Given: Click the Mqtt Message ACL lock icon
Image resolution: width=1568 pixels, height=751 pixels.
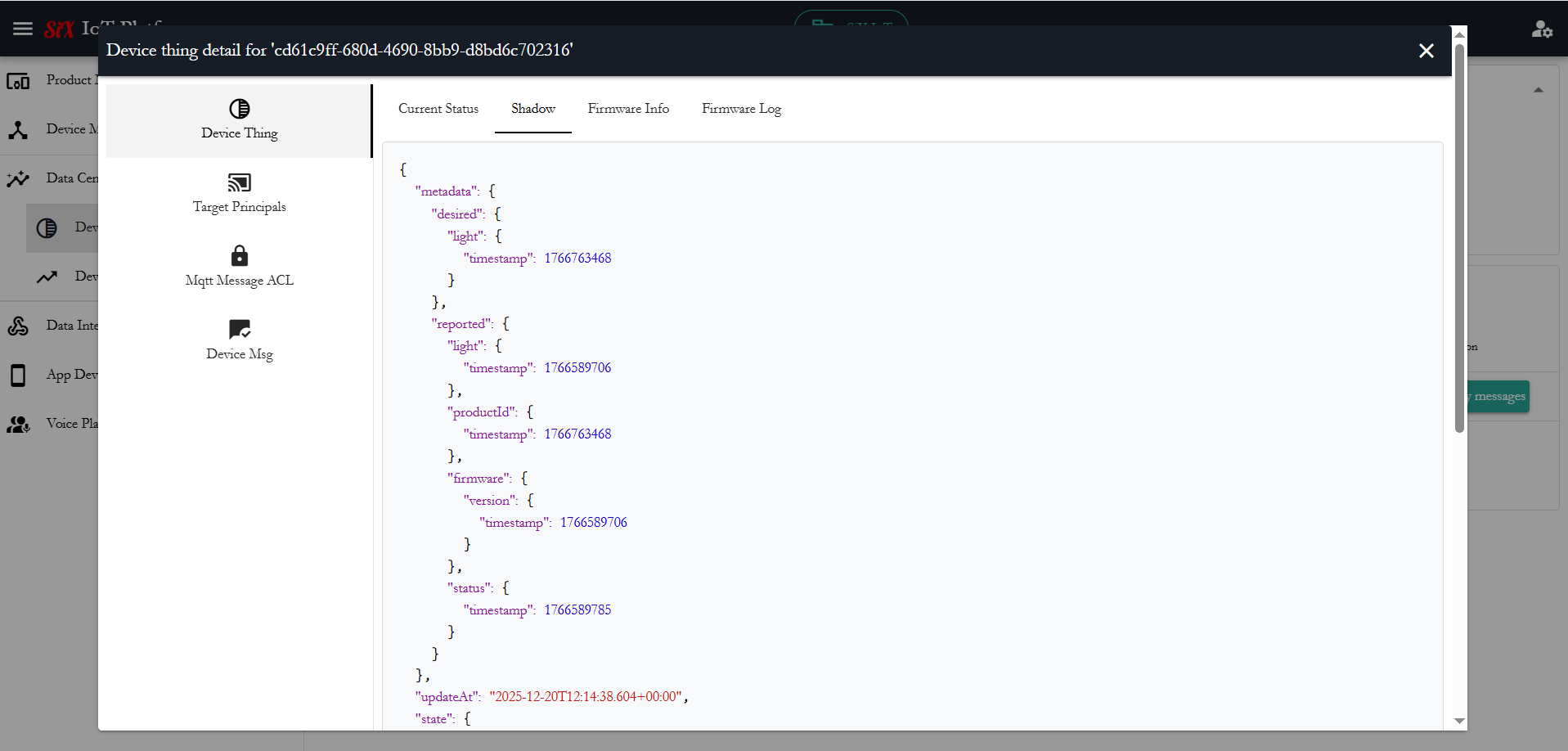Looking at the screenshot, I should pyautogui.click(x=240, y=255).
